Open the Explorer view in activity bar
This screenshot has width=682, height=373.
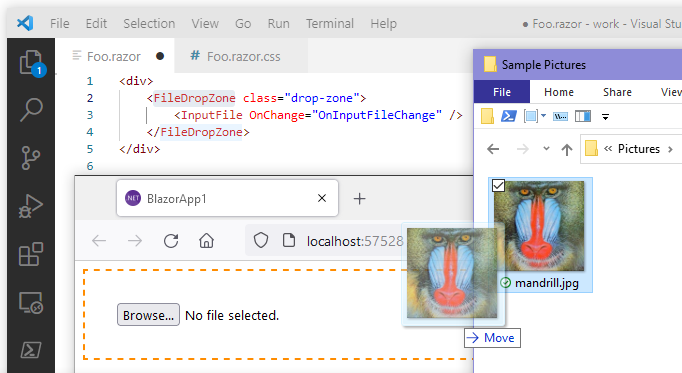pyautogui.click(x=31, y=63)
